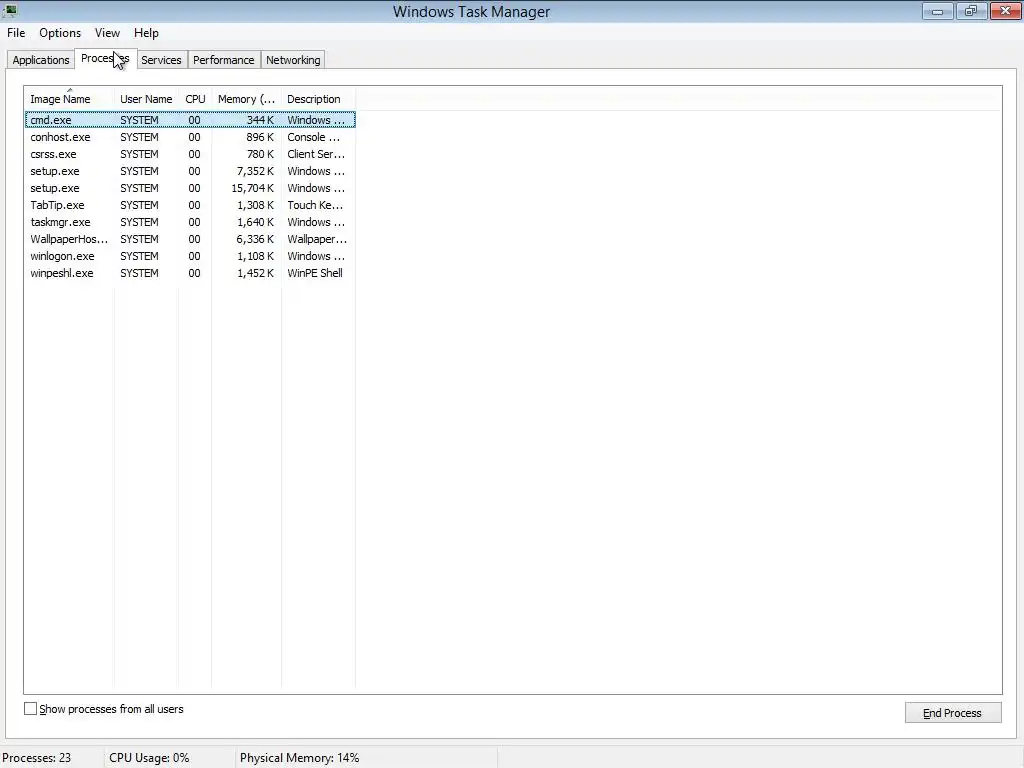The height and width of the screenshot is (768, 1024).
Task: Sort by Description column header
Action: [318, 99]
